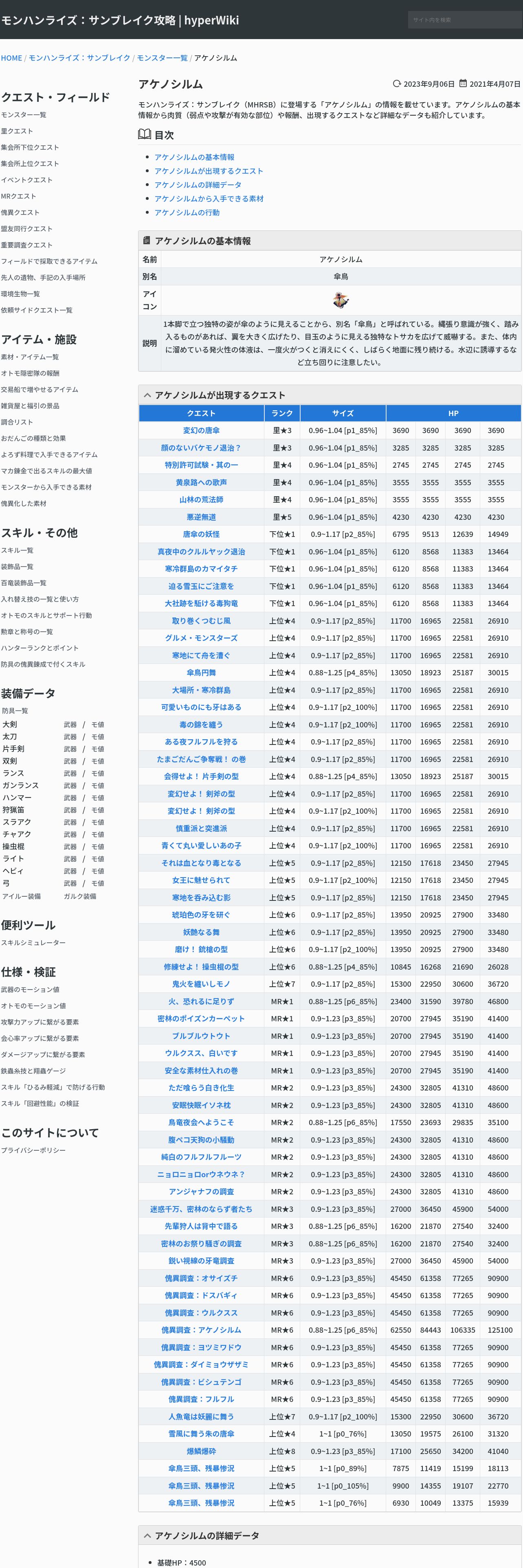Click the site search input field
The image size is (523, 1568).
point(465,20)
